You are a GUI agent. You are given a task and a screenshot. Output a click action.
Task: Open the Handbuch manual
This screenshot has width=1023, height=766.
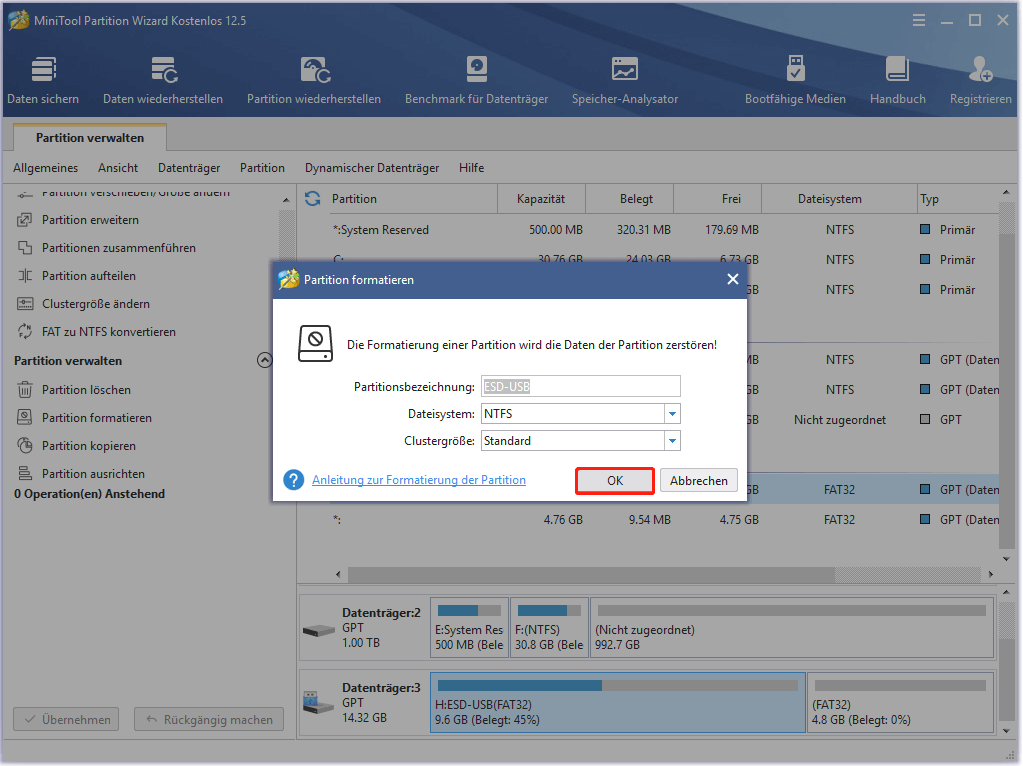[x=898, y=81]
